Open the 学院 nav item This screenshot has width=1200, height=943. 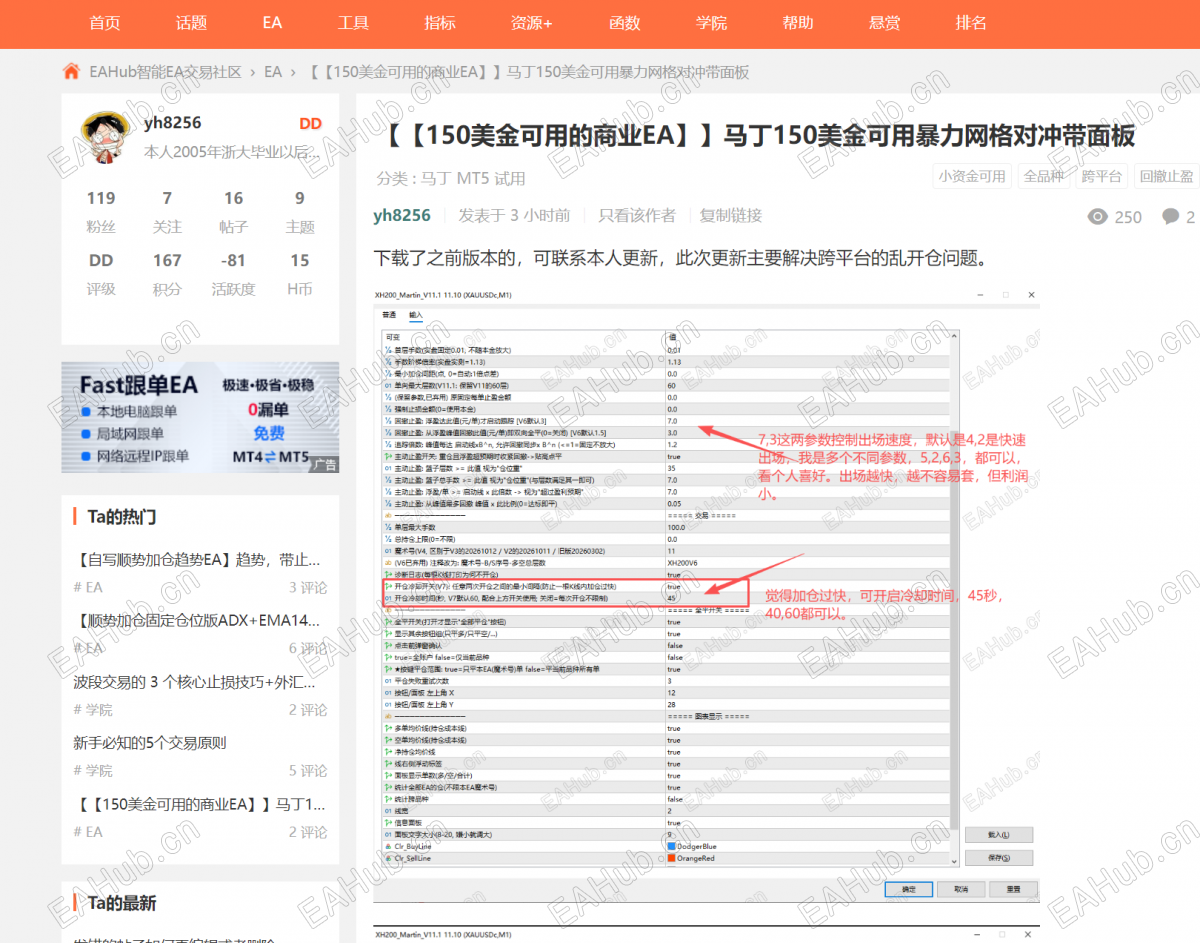(x=711, y=22)
